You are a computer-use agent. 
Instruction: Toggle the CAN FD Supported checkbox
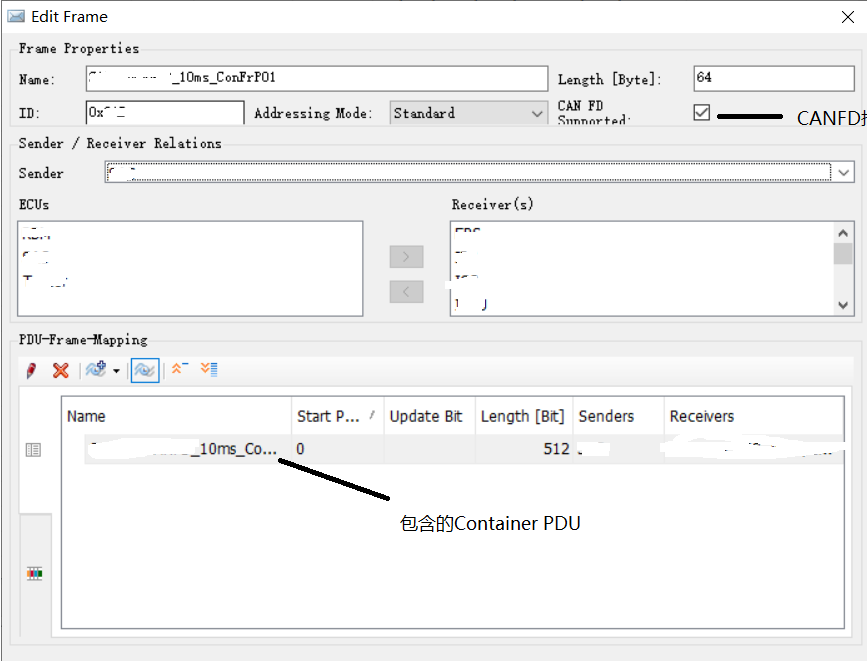click(x=702, y=112)
